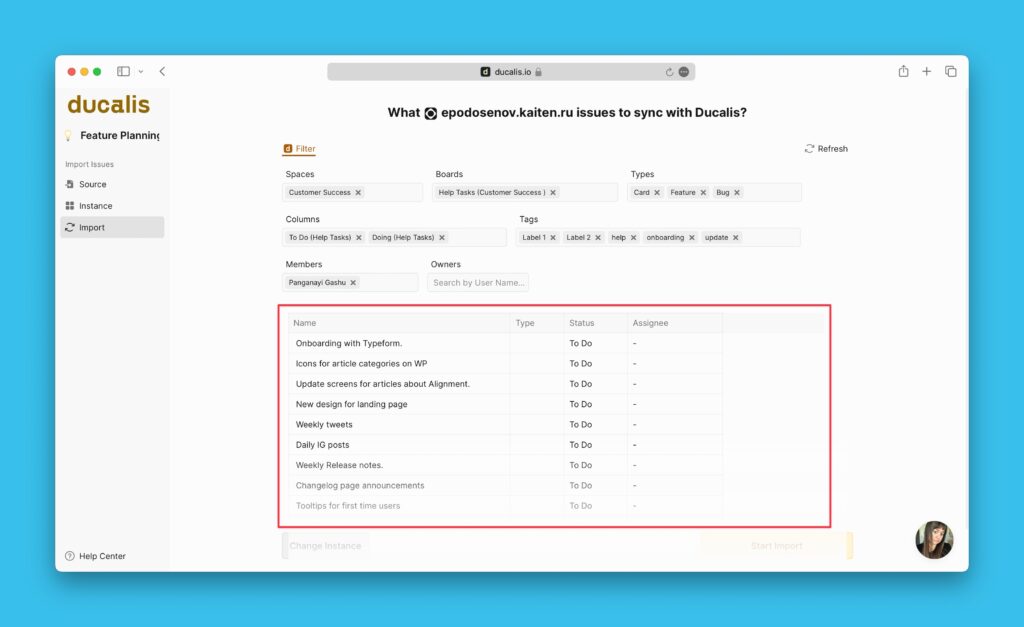Remove the Bug type filter chip
The height and width of the screenshot is (627, 1024).
[737, 193]
